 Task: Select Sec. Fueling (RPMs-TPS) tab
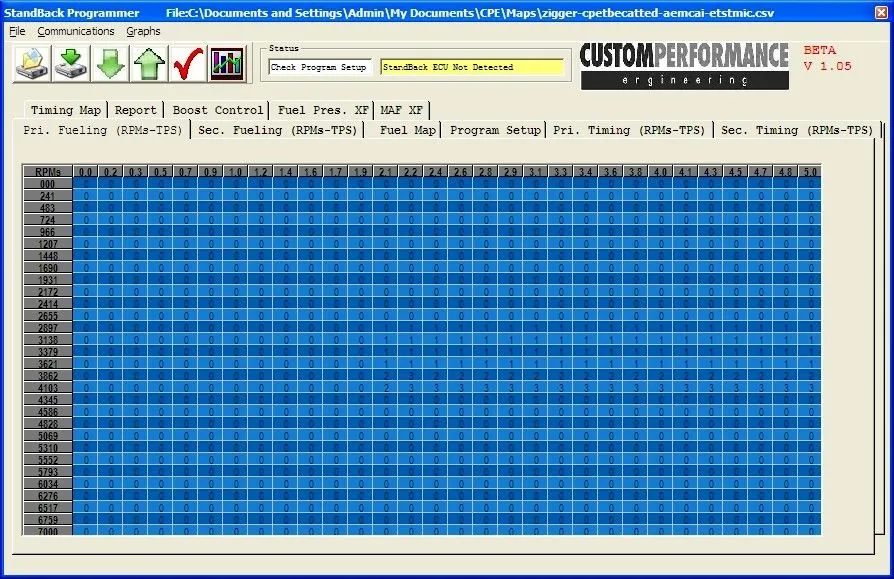(278, 130)
